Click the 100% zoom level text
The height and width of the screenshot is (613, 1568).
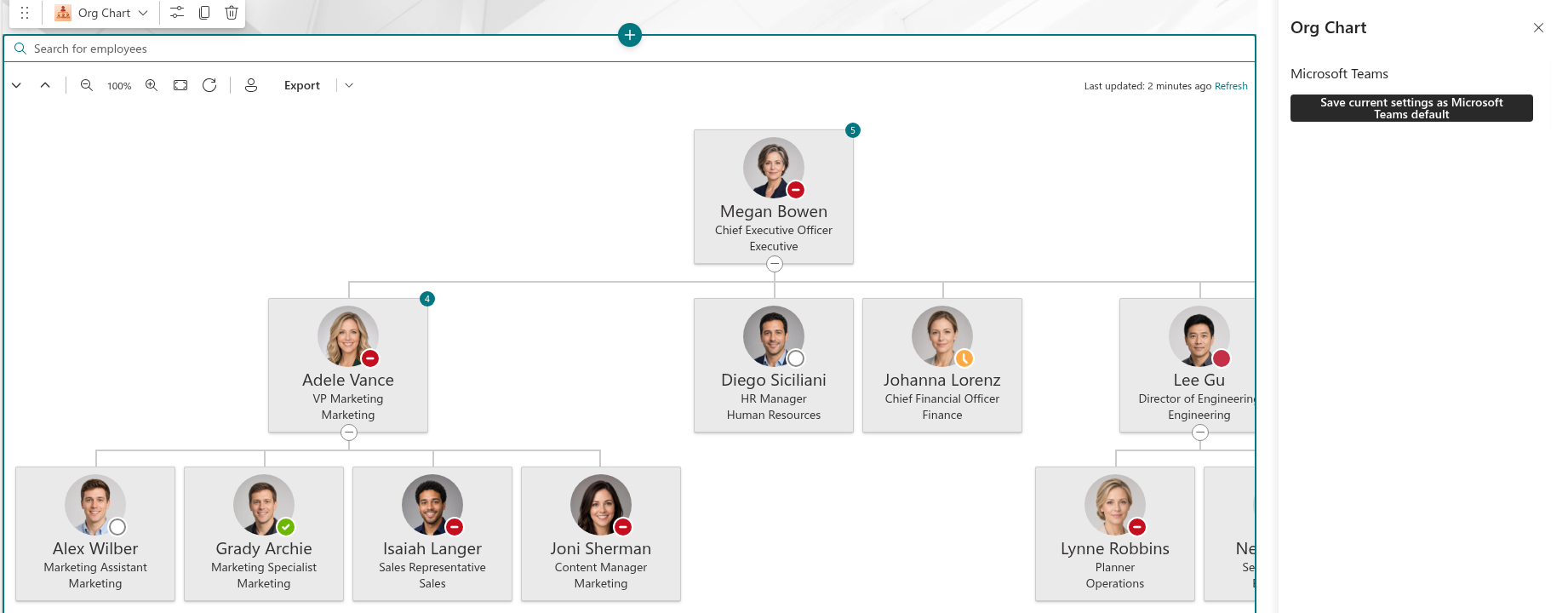pos(119,86)
